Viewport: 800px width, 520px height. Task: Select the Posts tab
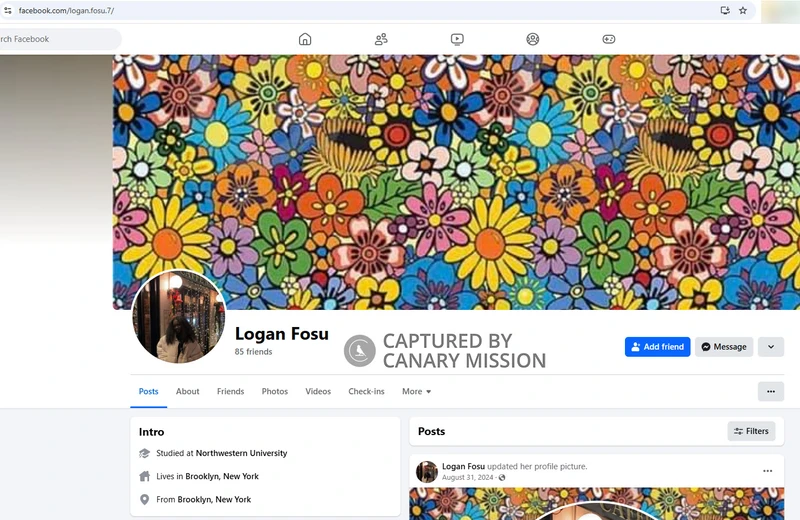click(148, 391)
